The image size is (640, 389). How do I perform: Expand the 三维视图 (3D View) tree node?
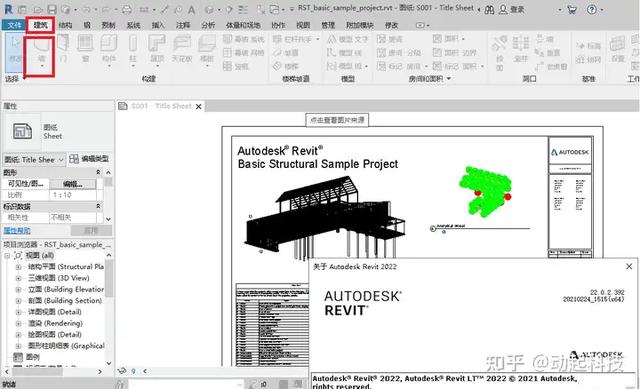click(x=18, y=278)
